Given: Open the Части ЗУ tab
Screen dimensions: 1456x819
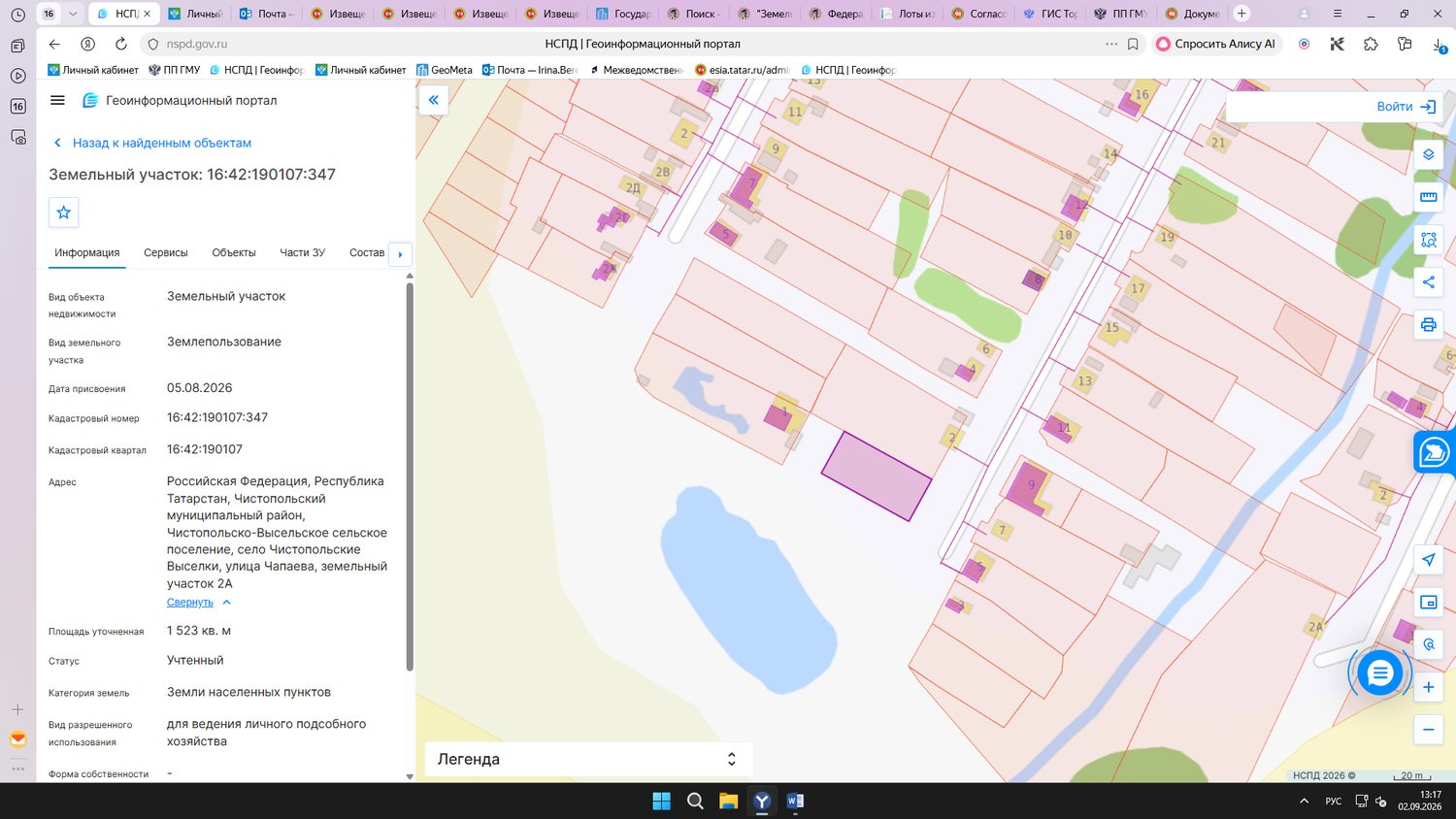Looking at the screenshot, I should pyautogui.click(x=303, y=252).
